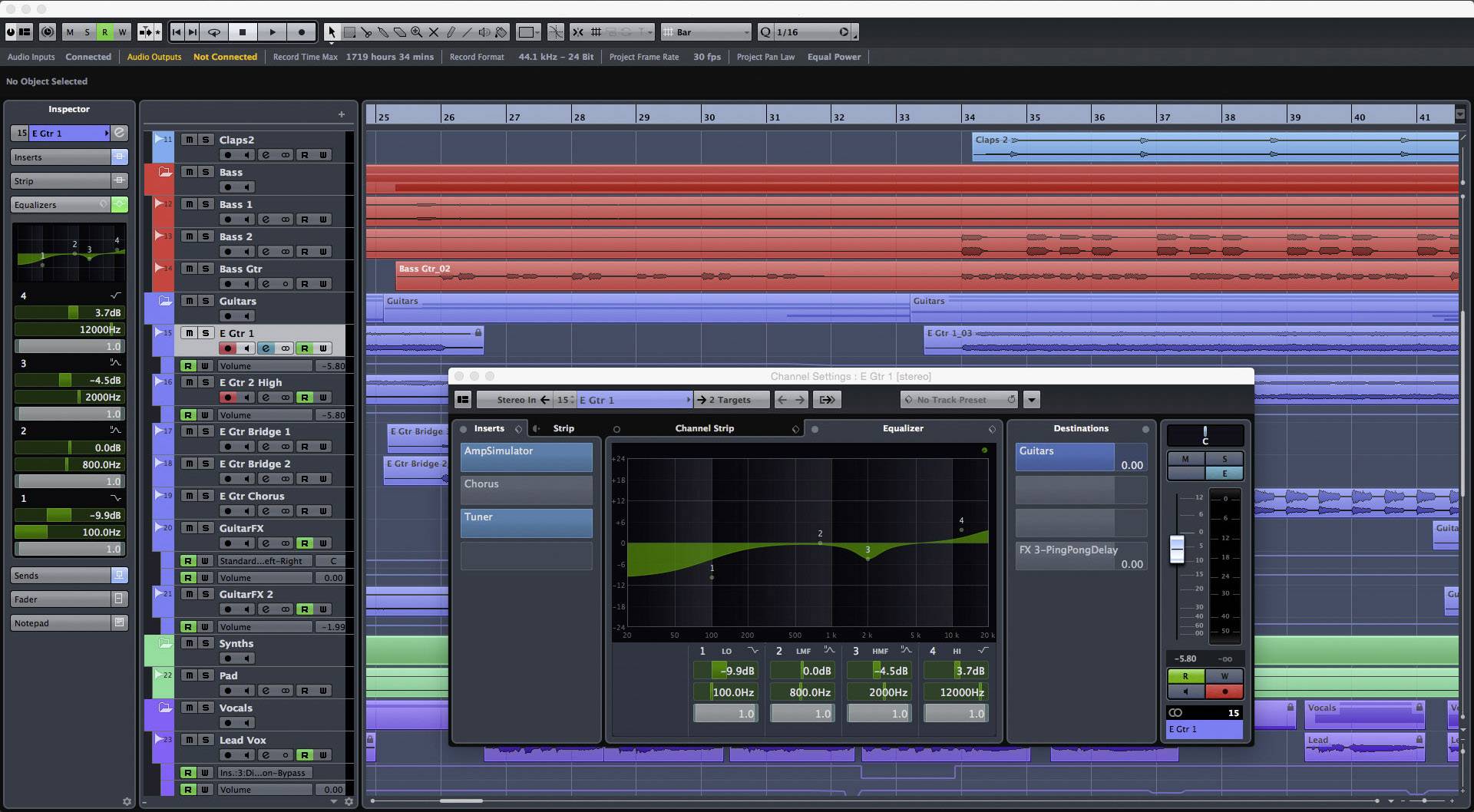Mute the Bass 2 track
1474x812 pixels.
point(189,236)
